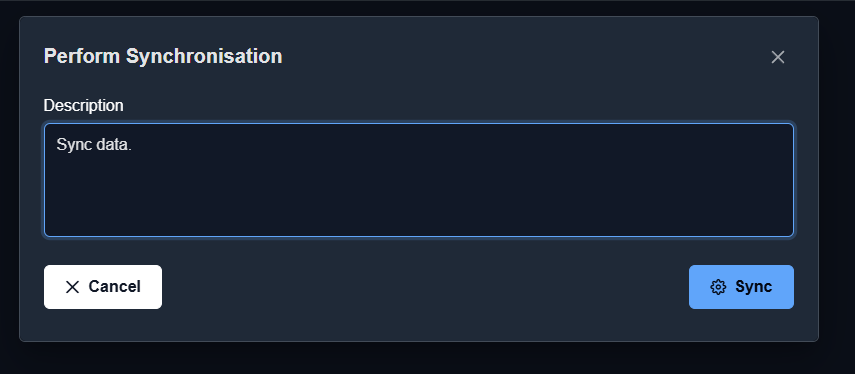Screen dimensions: 855x374
Task: Click the end of the "Sync data." line
Action: 133,145
